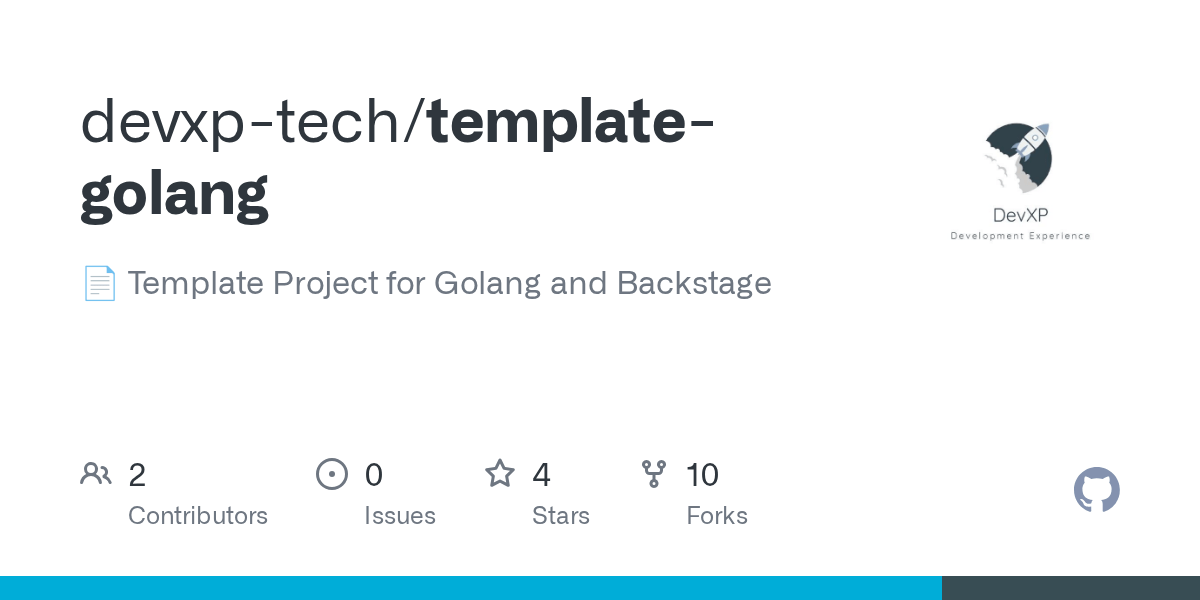Screen dimensions: 1200x600
Task: Select the Contributors label
Action: coord(198,516)
